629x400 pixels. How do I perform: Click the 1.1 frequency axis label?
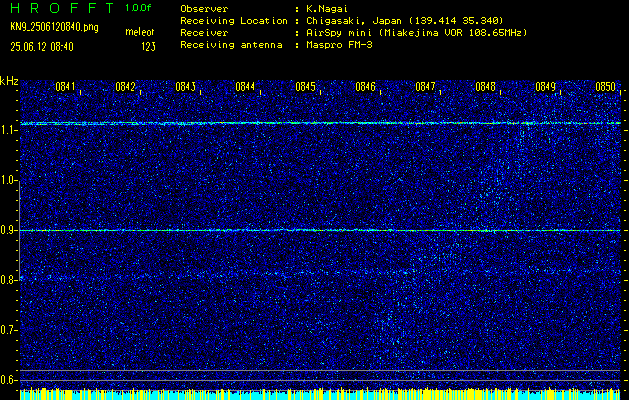8,130
